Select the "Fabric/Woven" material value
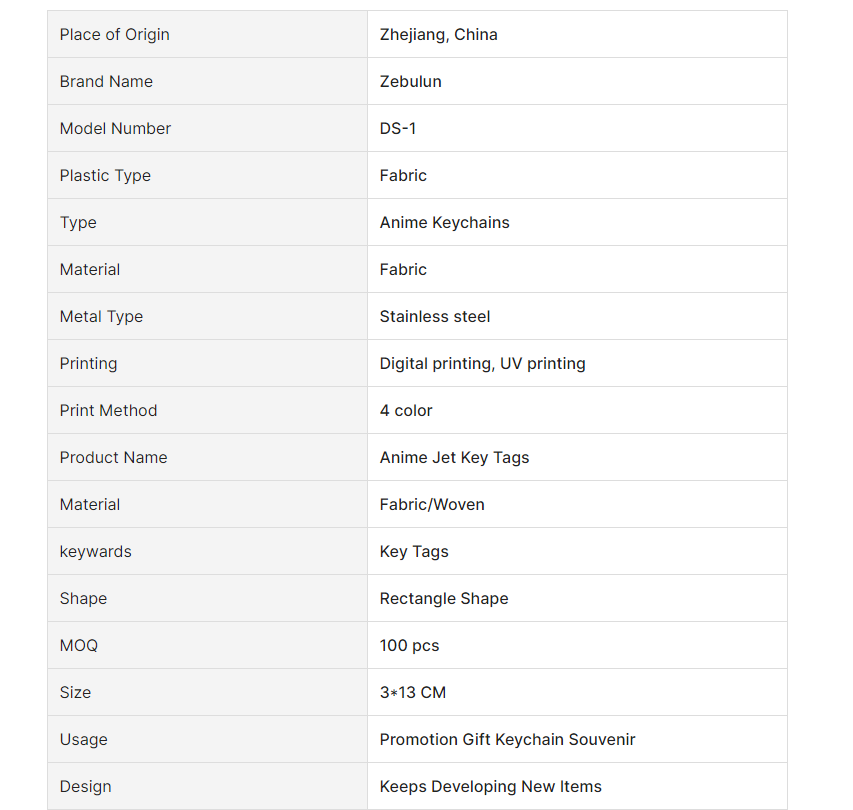 [432, 505]
